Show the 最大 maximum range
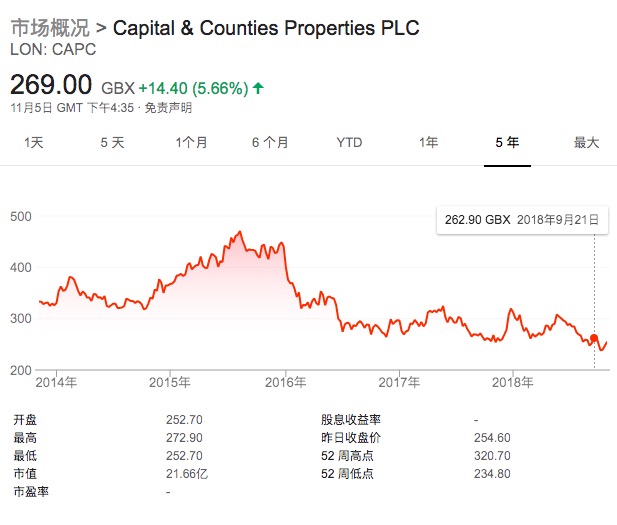 [586, 142]
